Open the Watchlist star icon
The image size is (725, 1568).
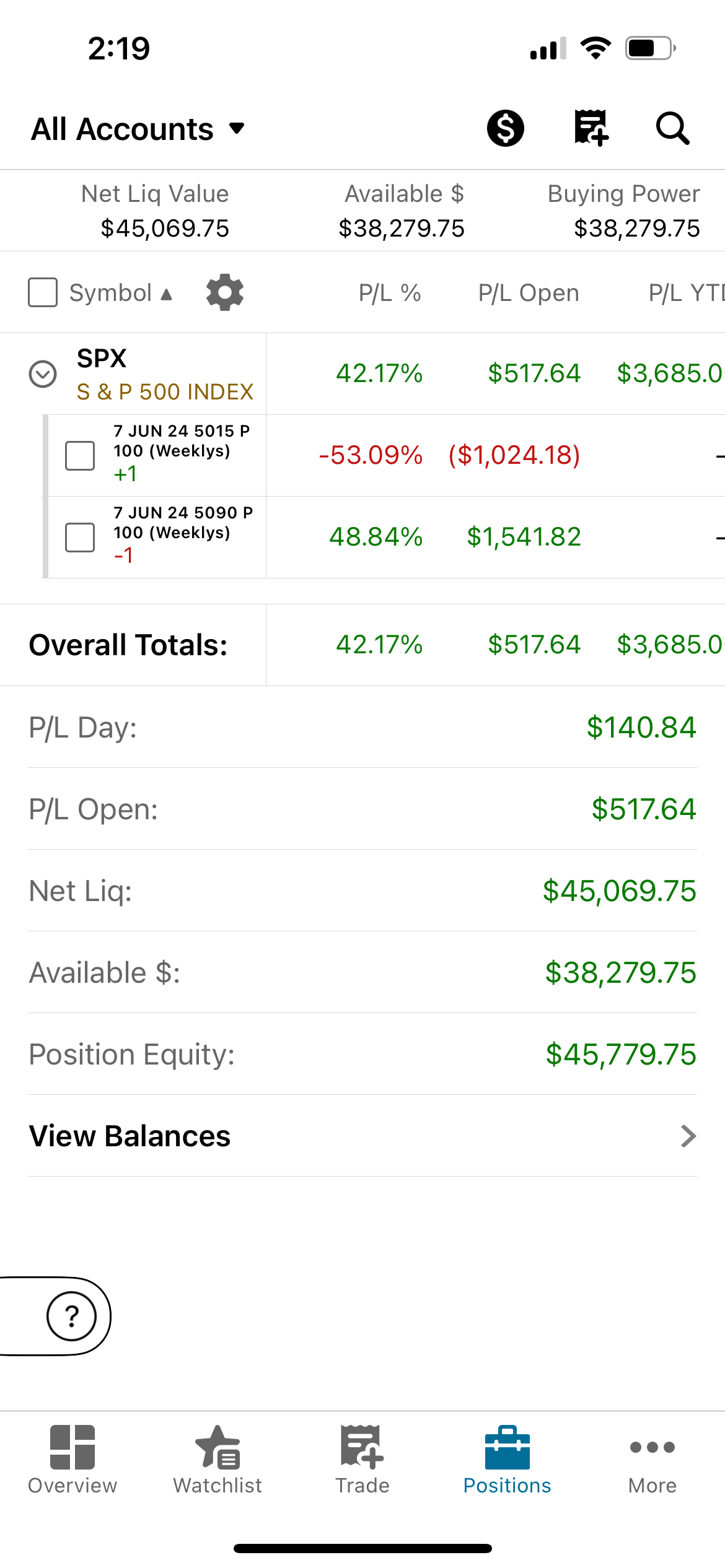pyautogui.click(x=217, y=1447)
